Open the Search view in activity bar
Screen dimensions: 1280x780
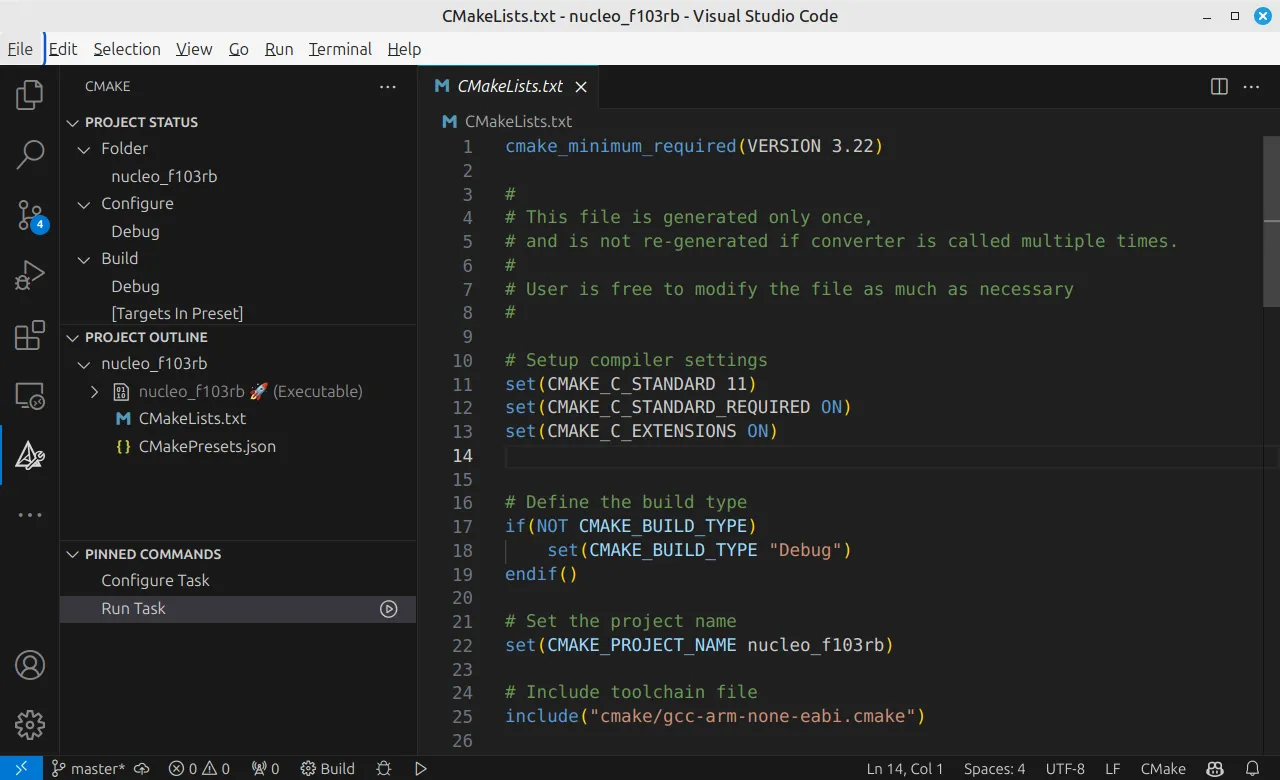30,155
